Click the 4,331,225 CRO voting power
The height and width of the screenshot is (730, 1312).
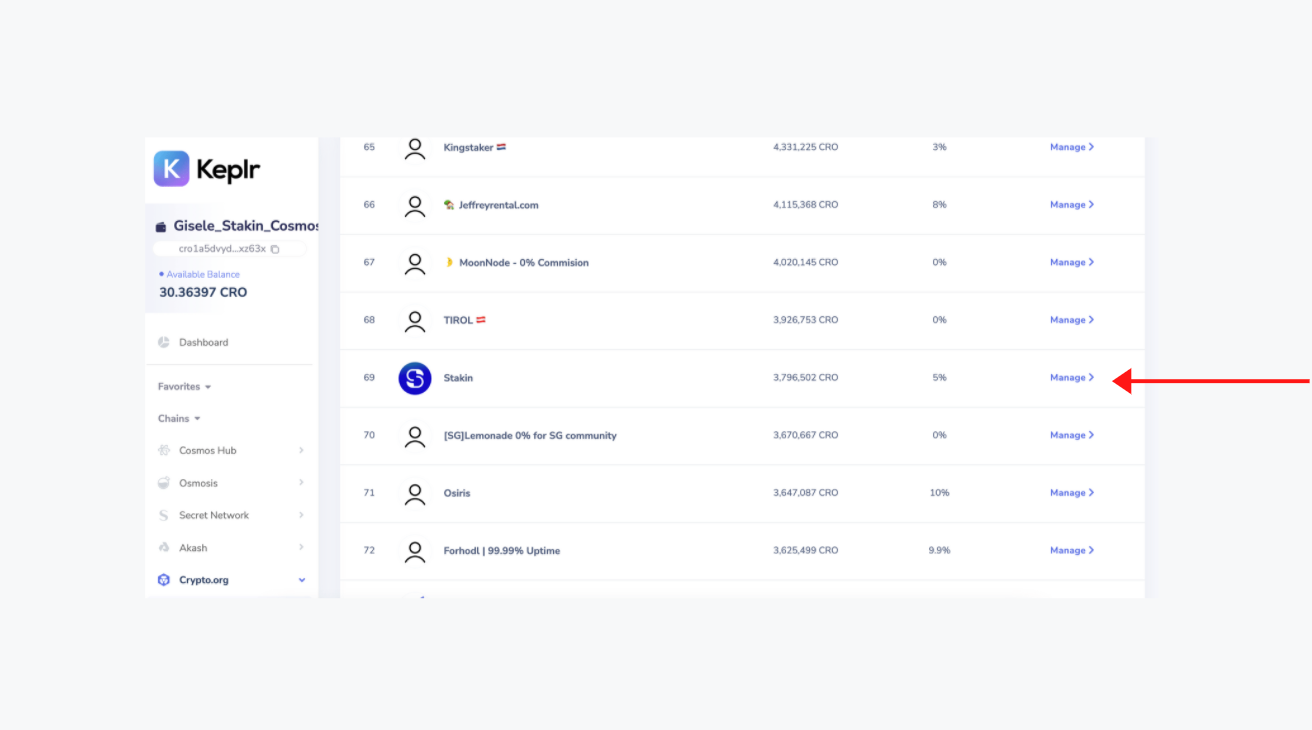tap(806, 147)
